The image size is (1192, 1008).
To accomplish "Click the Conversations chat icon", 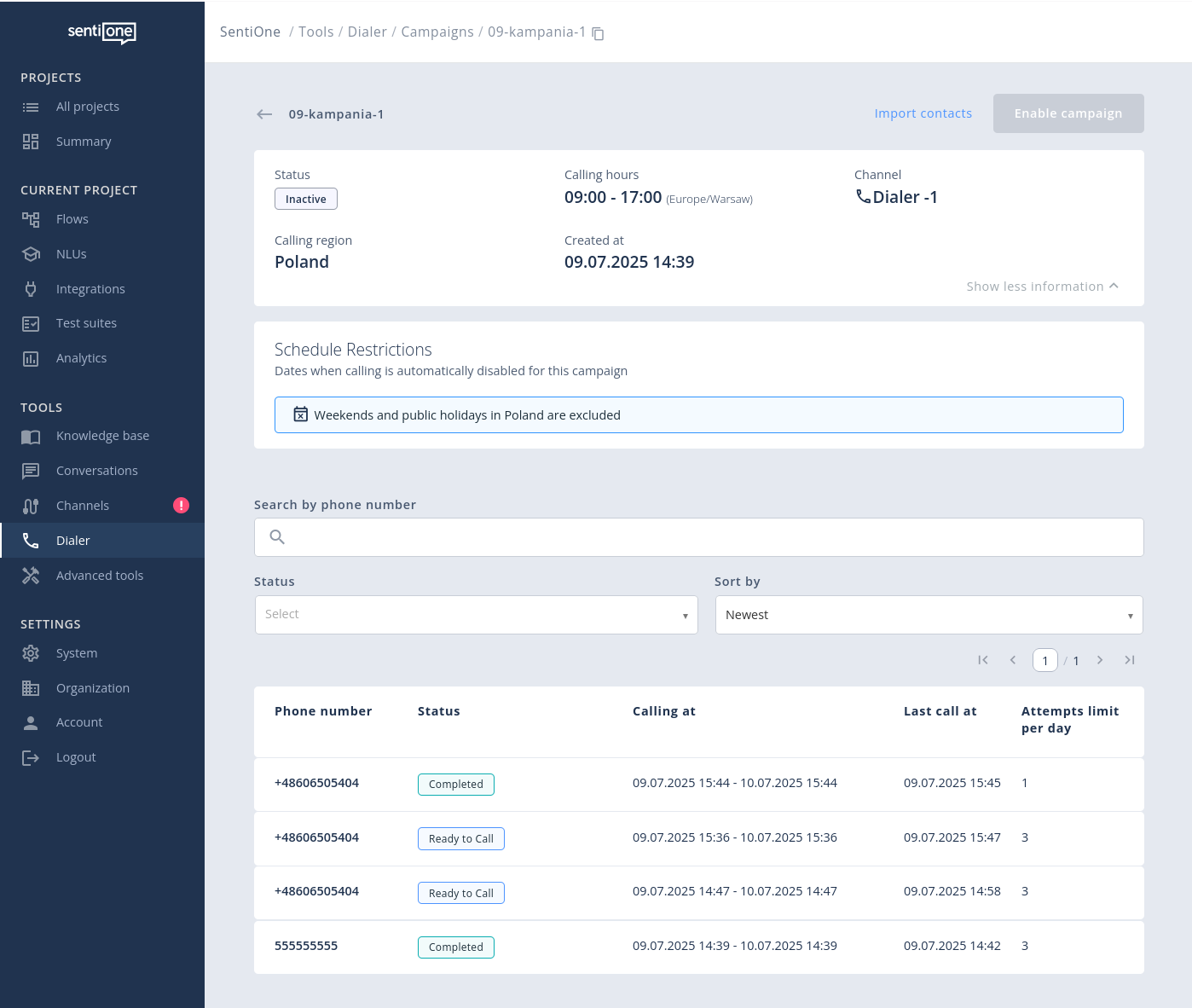I will (x=31, y=471).
